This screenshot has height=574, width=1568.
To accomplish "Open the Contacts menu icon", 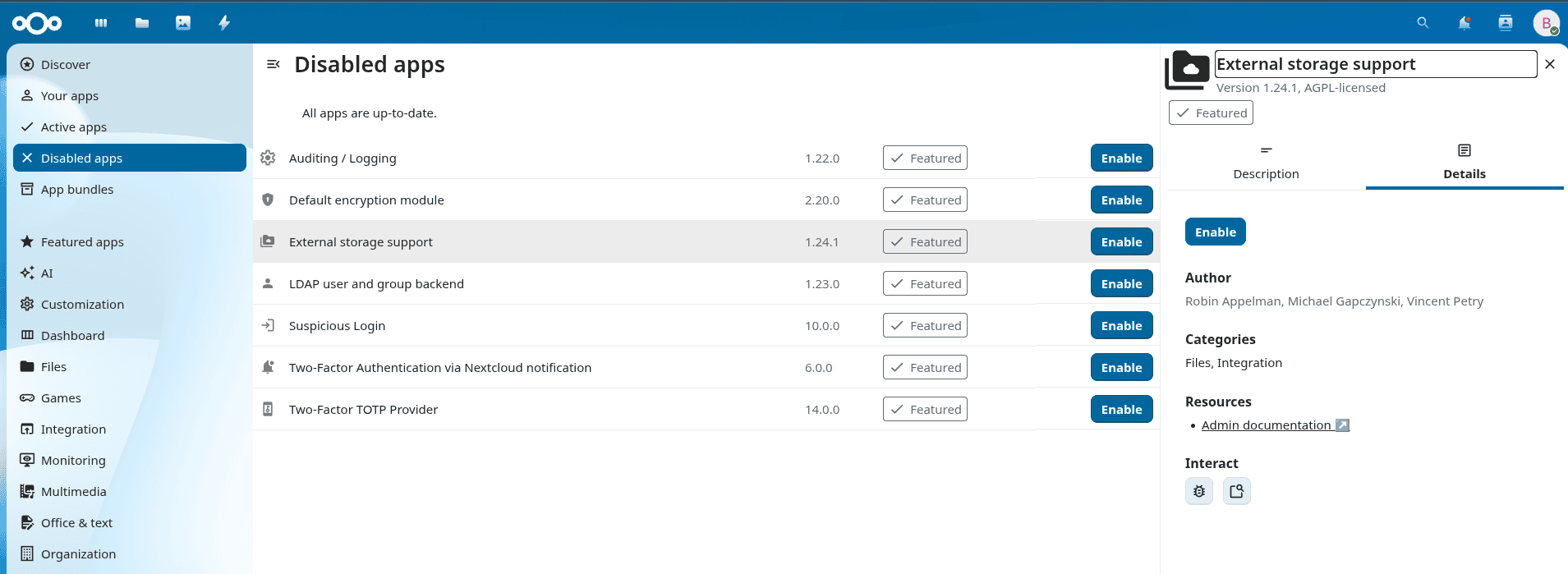I will [x=1505, y=23].
